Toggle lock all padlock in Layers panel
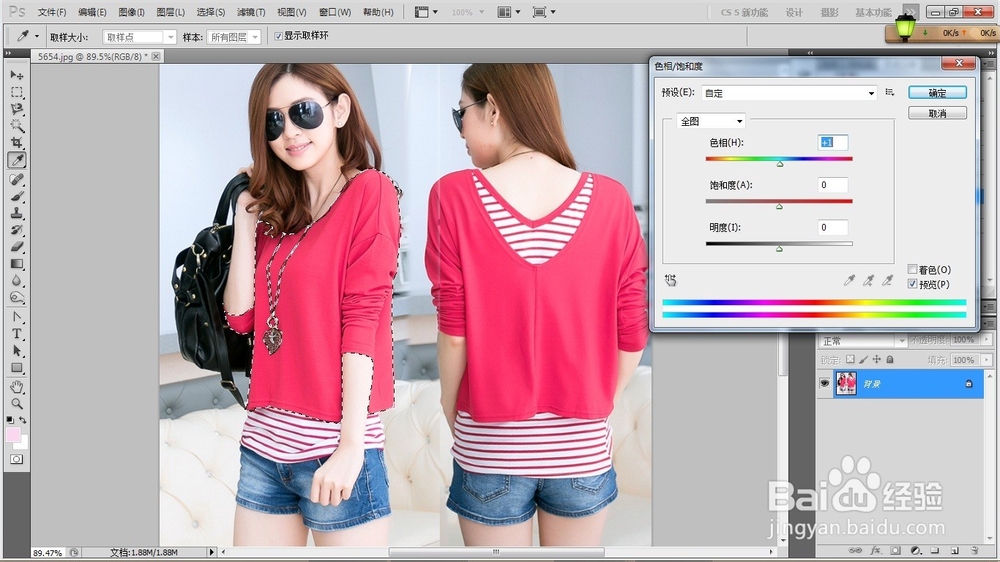Image resolution: width=1000 pixels, height=562 pixels. [x=890, y=360]
